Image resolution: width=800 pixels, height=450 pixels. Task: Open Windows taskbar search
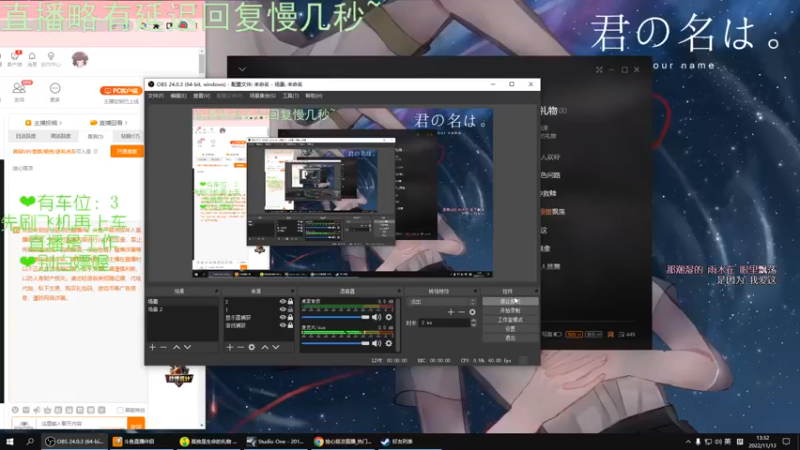(30, 441)
